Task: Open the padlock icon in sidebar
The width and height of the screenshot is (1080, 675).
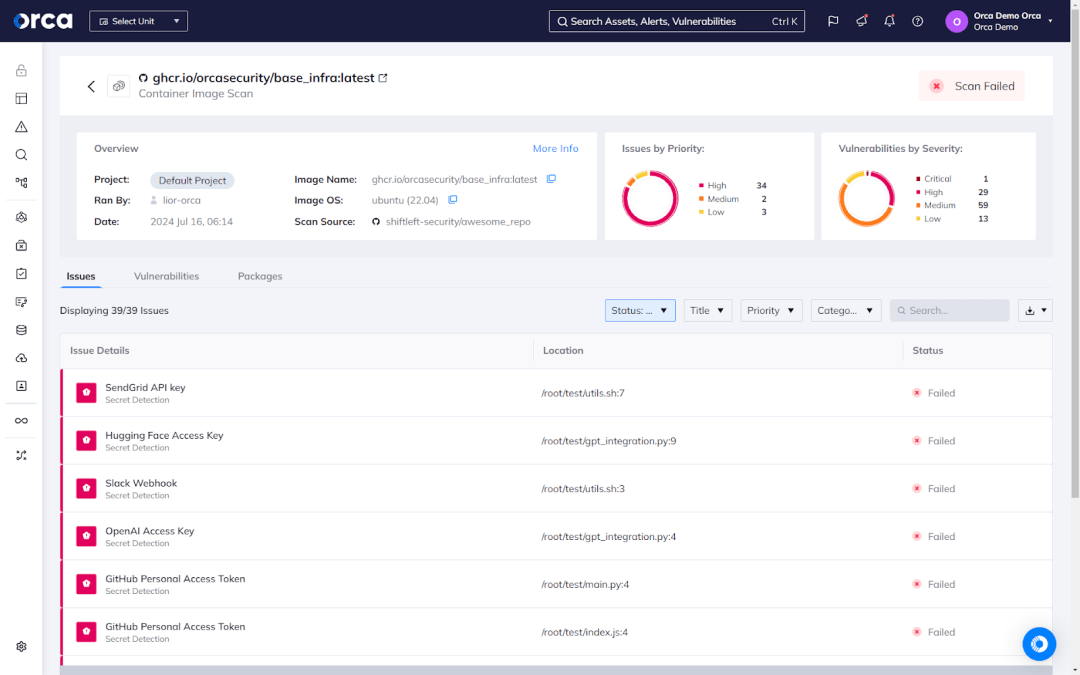Action: tap(21, 70)
